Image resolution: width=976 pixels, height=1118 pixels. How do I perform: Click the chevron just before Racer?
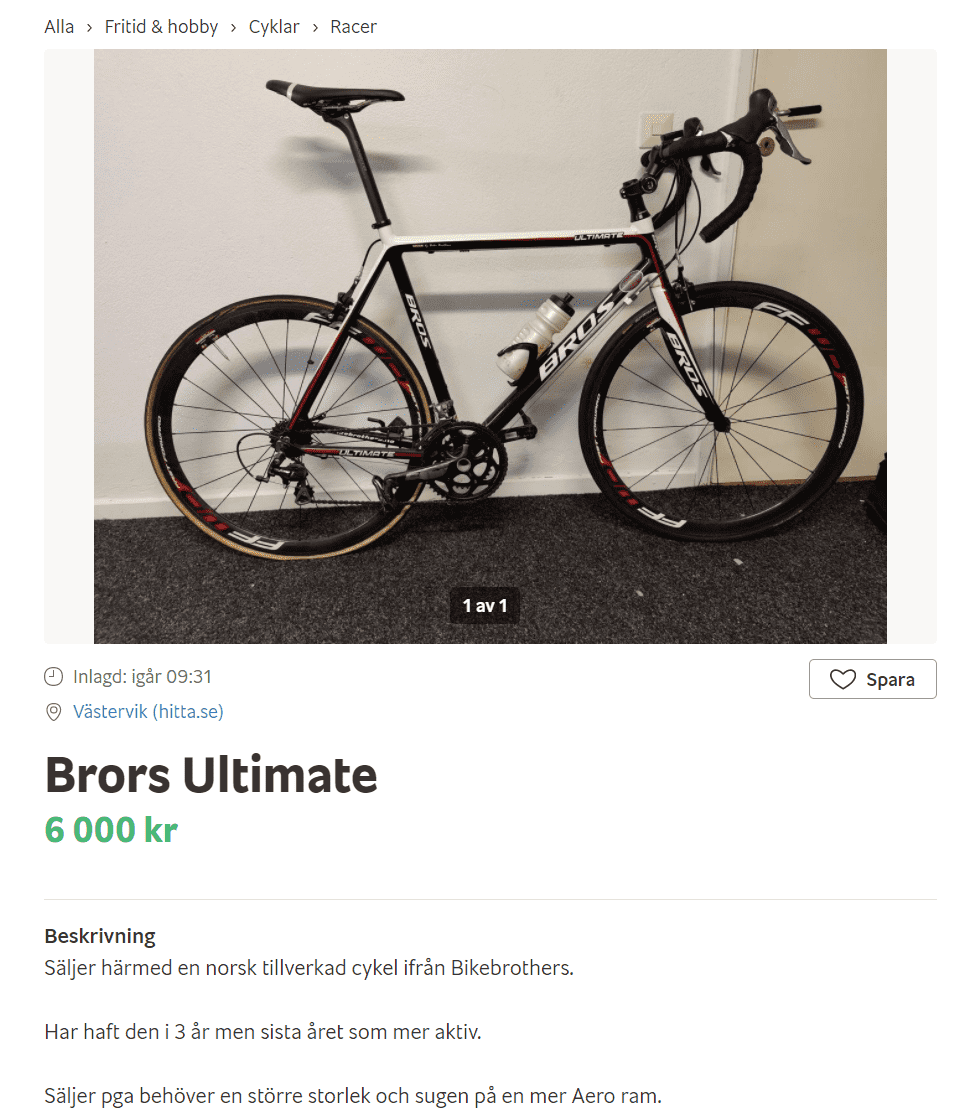(x=315, y=27)
